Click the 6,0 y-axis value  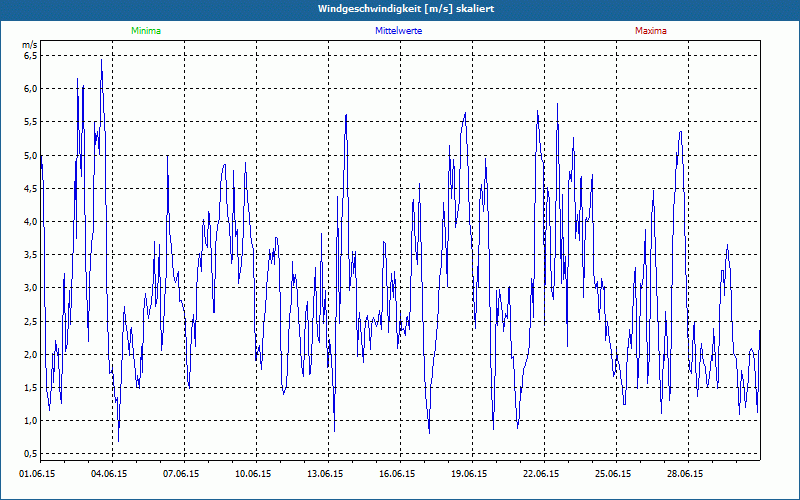31,88
